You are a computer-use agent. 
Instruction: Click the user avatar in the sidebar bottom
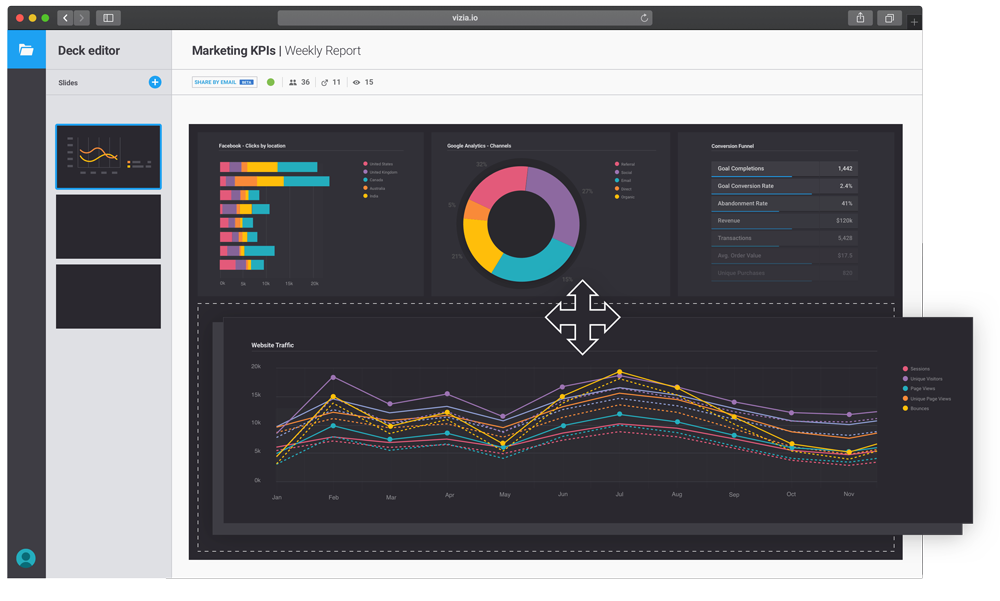pos(26,558)
